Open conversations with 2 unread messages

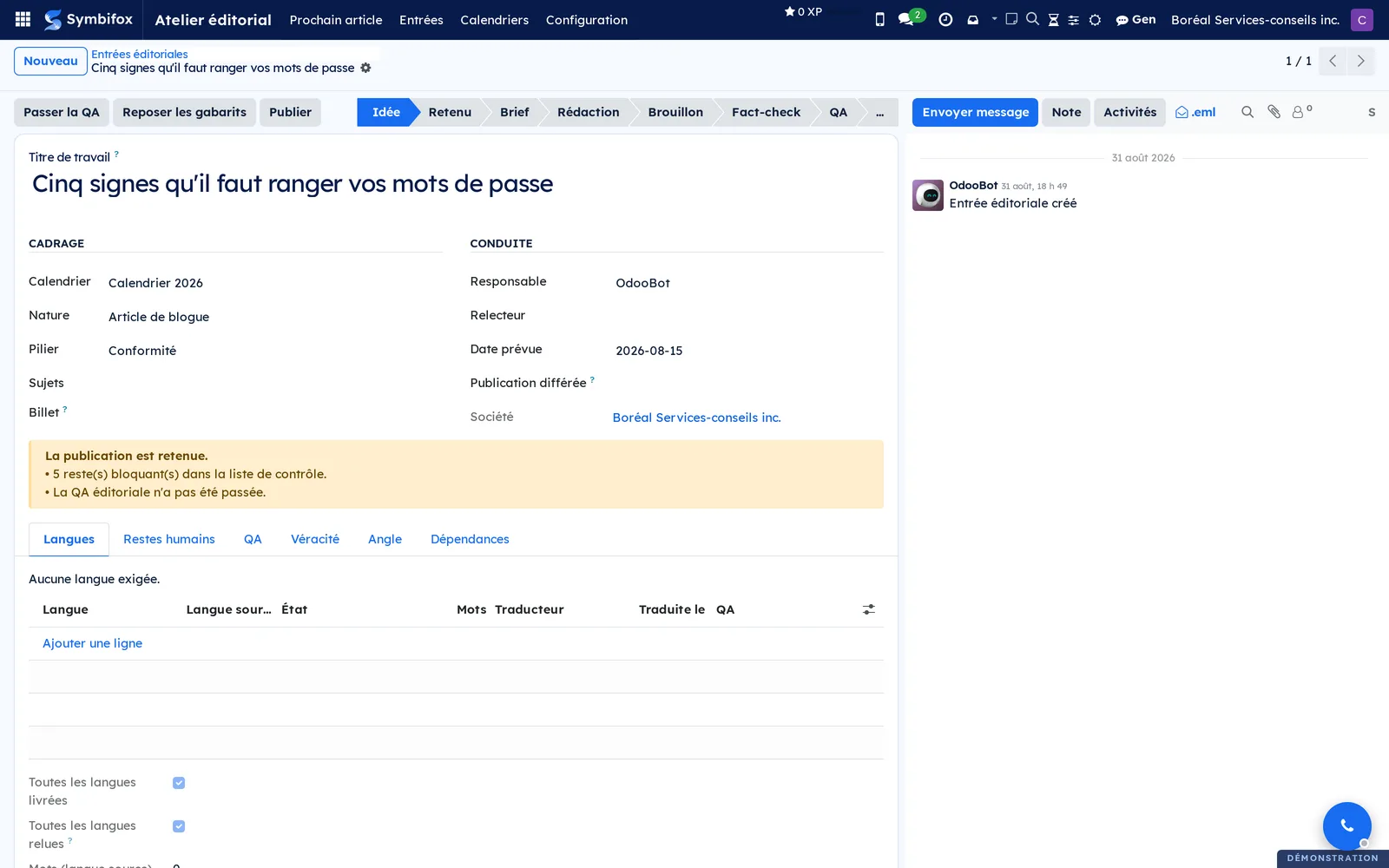pyautogui.click(x=911, y=18)
